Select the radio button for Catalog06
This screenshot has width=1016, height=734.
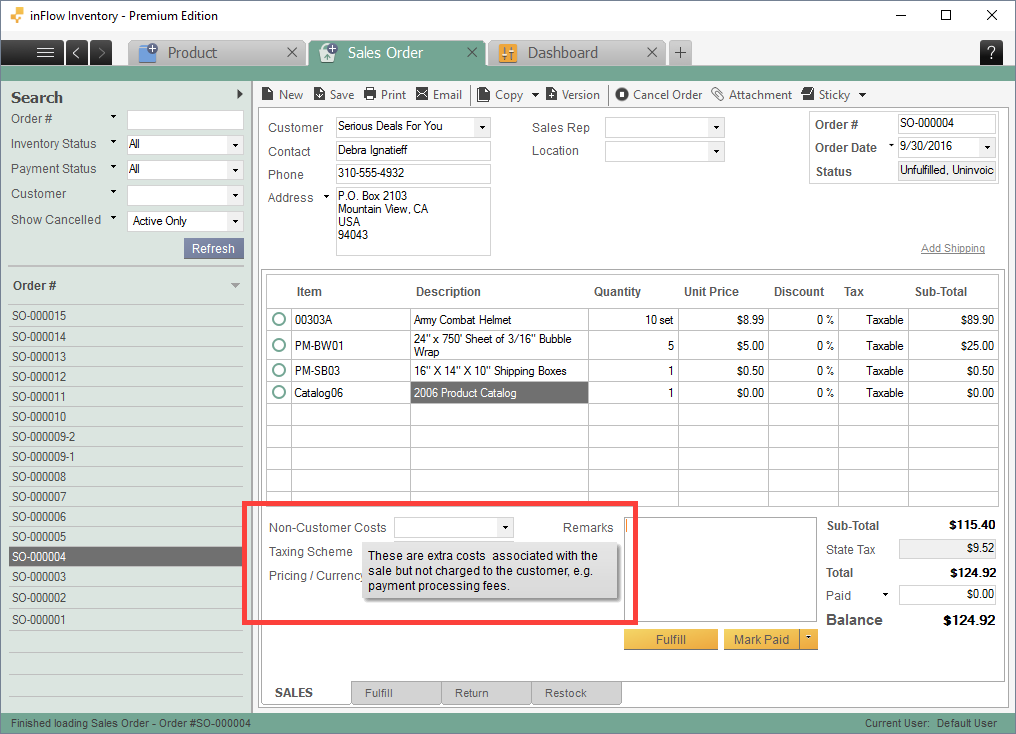click(279, 392)
